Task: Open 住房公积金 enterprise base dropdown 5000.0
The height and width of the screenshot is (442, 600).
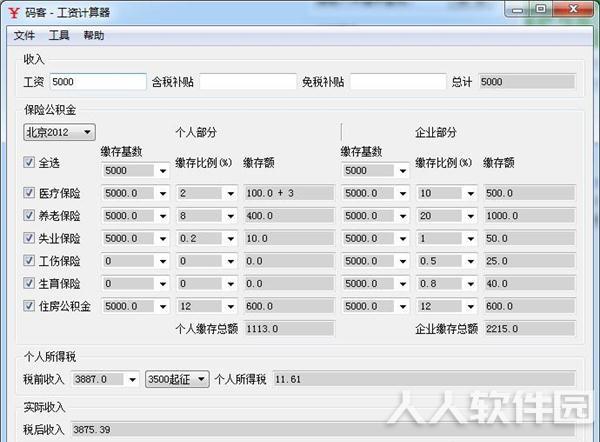Action: tap(375, 306)
